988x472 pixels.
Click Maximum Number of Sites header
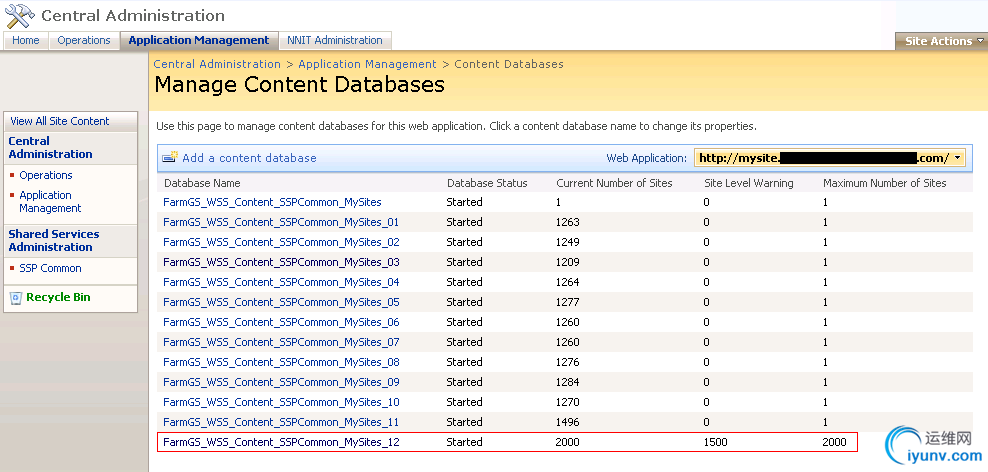click(x=885, y=183)
